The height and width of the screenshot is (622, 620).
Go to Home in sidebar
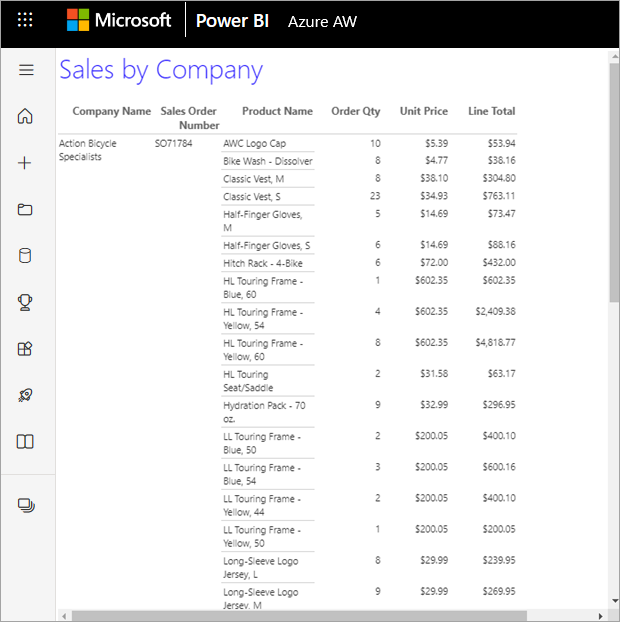pyautogui.click(x=25, y=116)
